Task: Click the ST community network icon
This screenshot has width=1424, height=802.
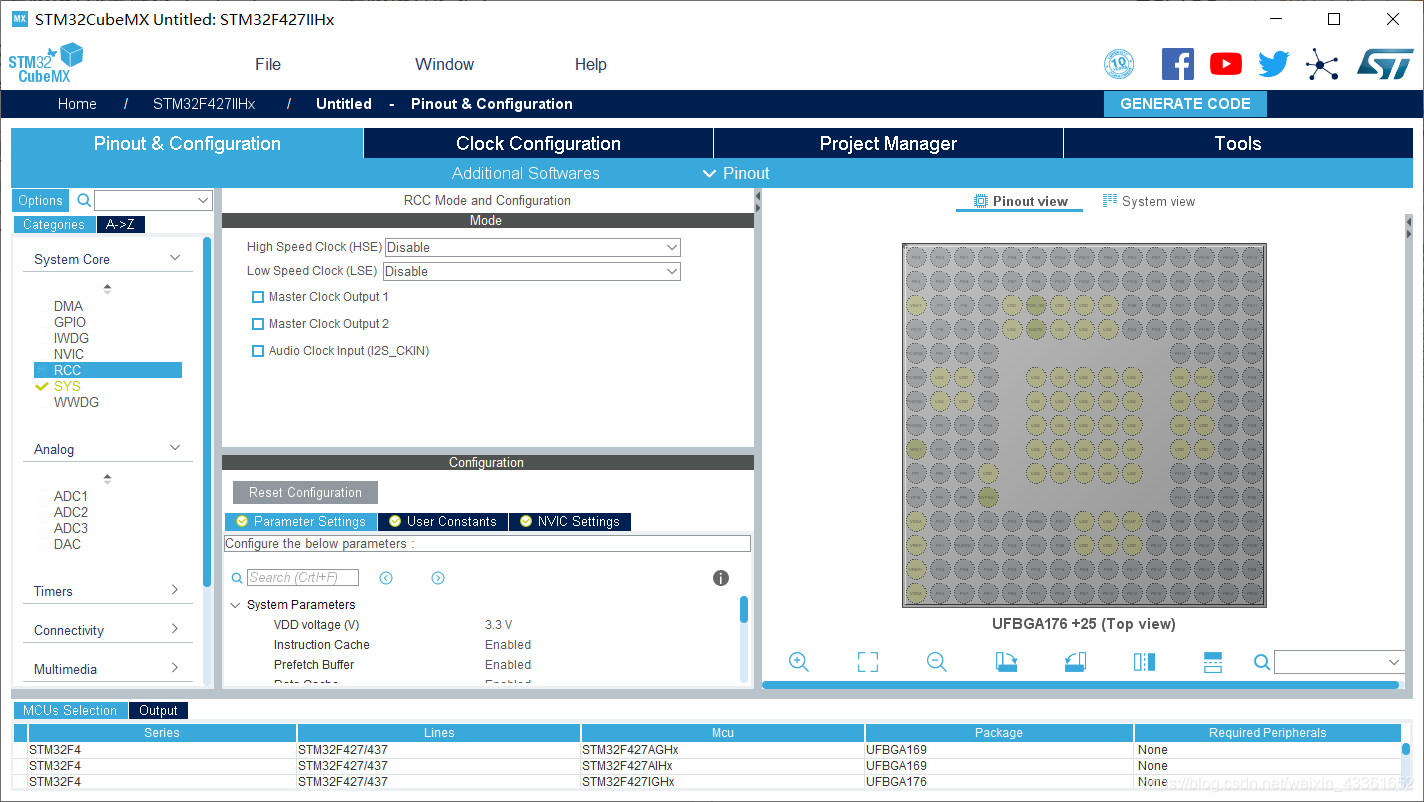Action: [x=1322, y=66]
